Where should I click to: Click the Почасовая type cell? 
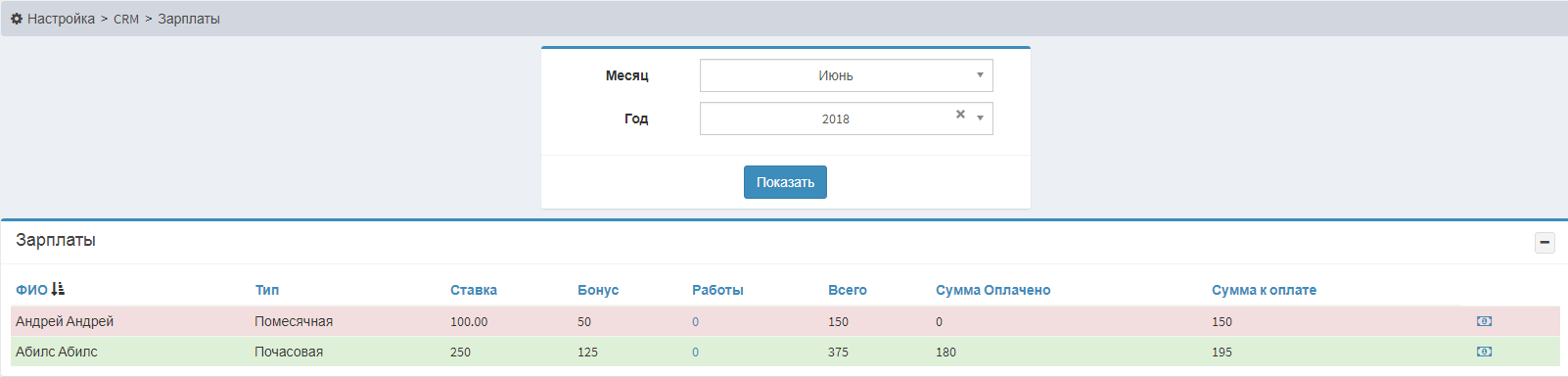tap(289, 352)
